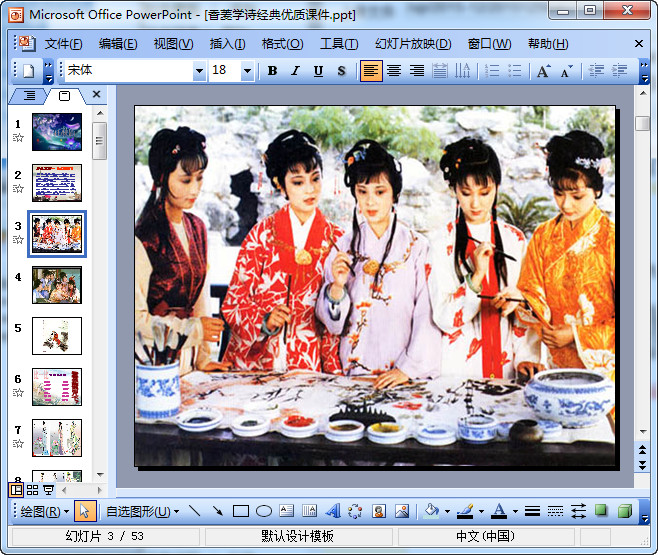The image size is (658, 555).
Task: Apply the Fill Color bucket
Action: coord(432,511)
